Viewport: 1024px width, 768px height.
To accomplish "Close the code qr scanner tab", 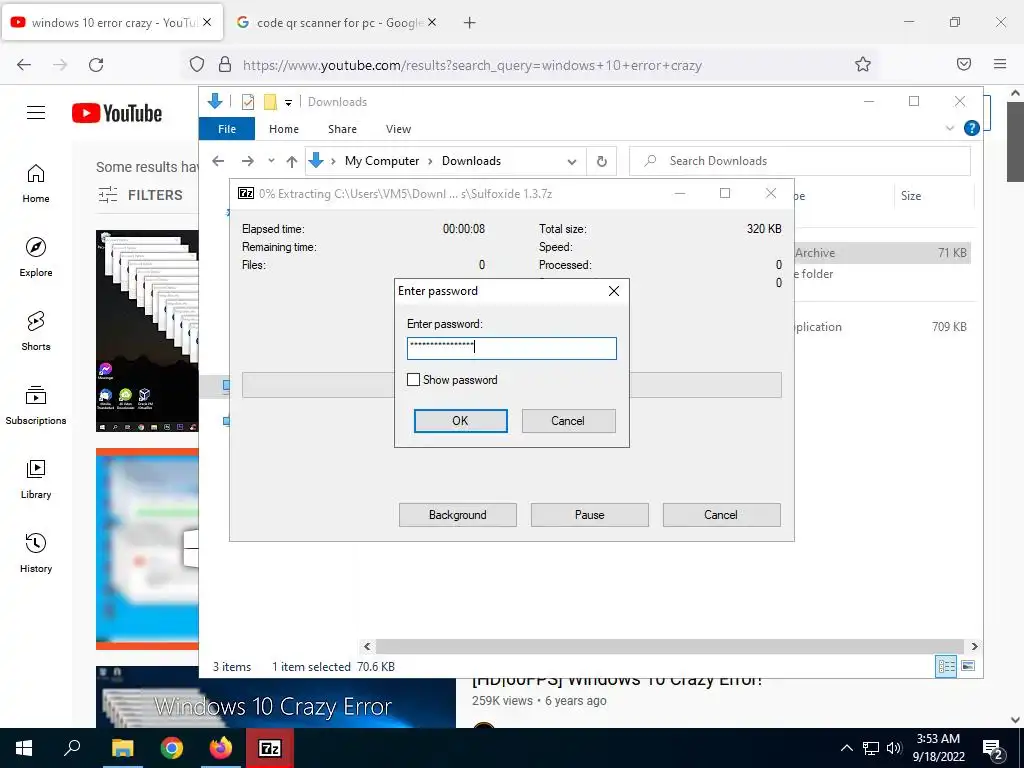I will pyautogui.click(x=432, y=22).
